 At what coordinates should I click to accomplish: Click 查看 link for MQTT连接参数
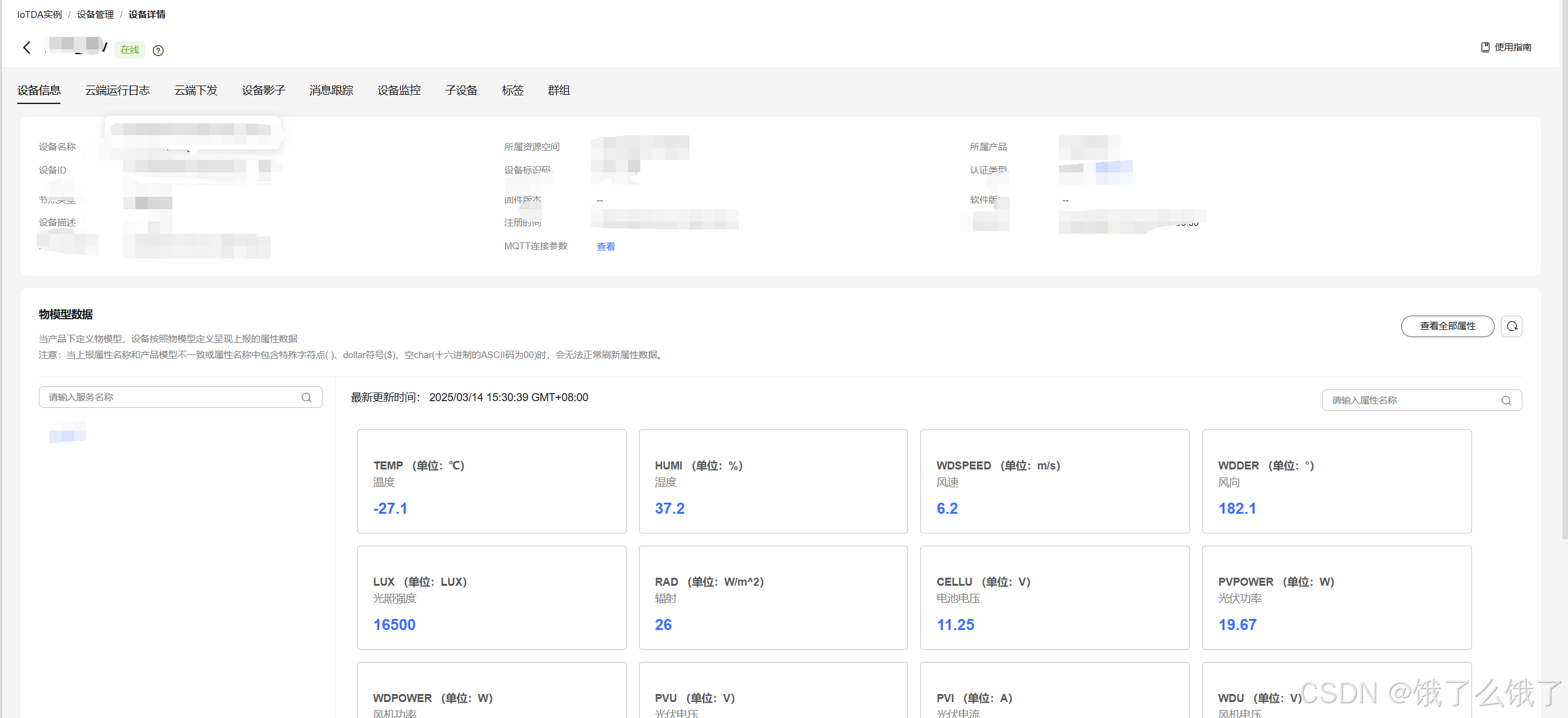point(606,246)
